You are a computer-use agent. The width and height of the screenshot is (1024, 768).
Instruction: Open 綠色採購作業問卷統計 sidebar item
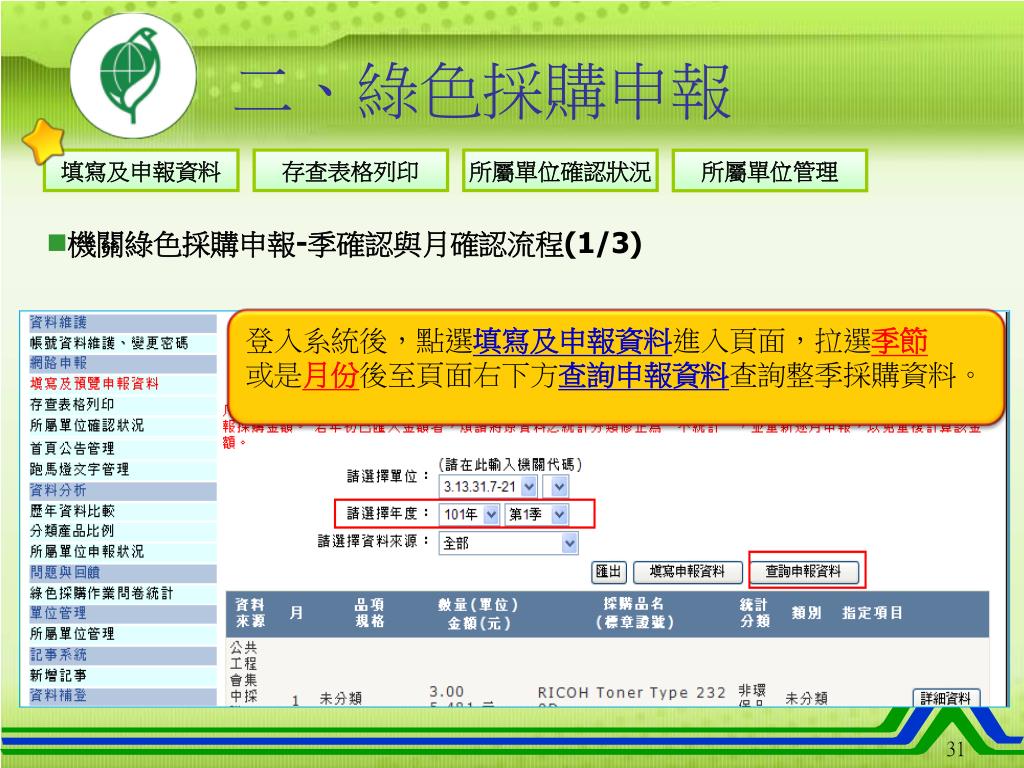pyautogui.click(x=101, y=593)
